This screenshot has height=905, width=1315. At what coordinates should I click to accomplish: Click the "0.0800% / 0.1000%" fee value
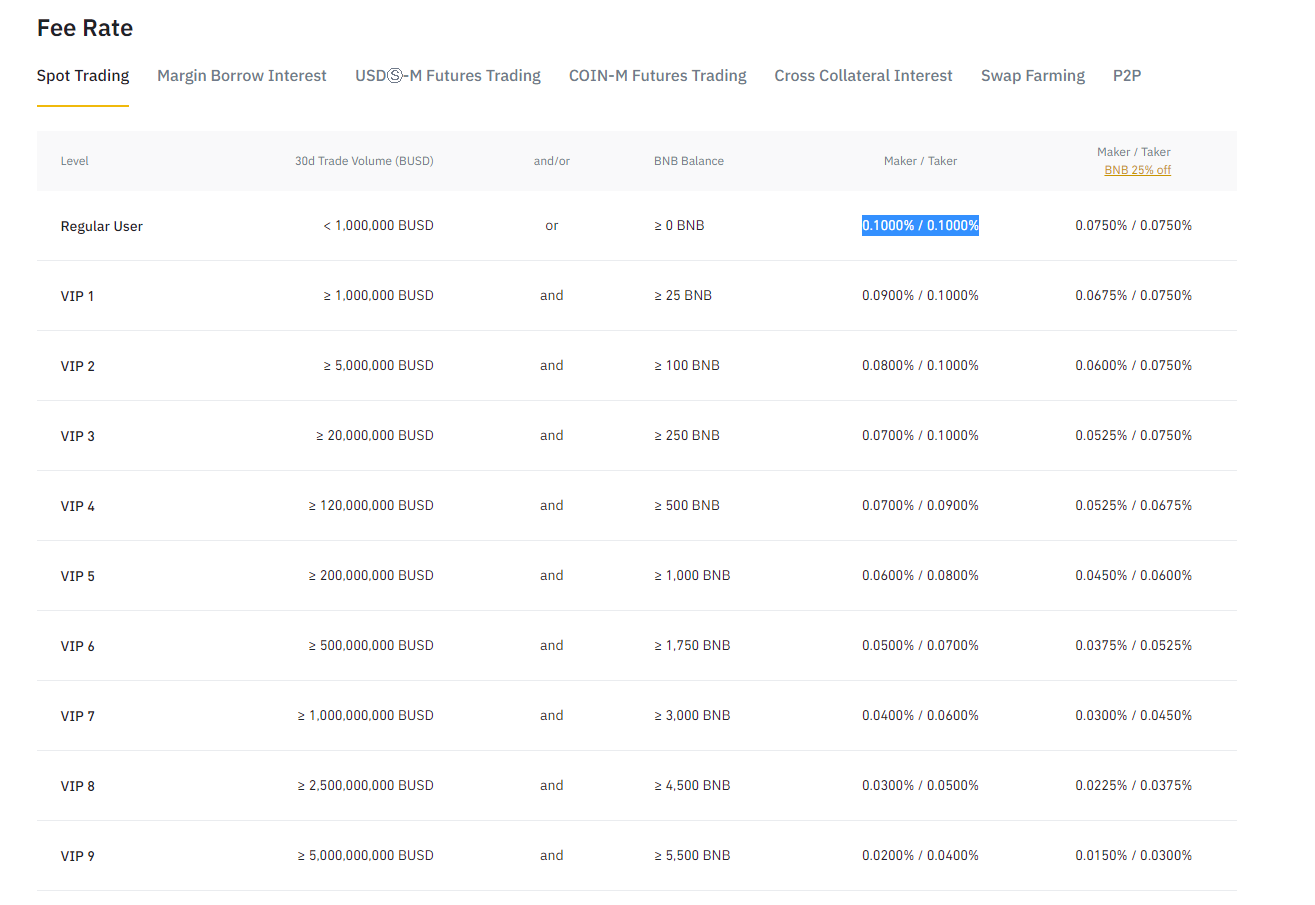point(920,366)
